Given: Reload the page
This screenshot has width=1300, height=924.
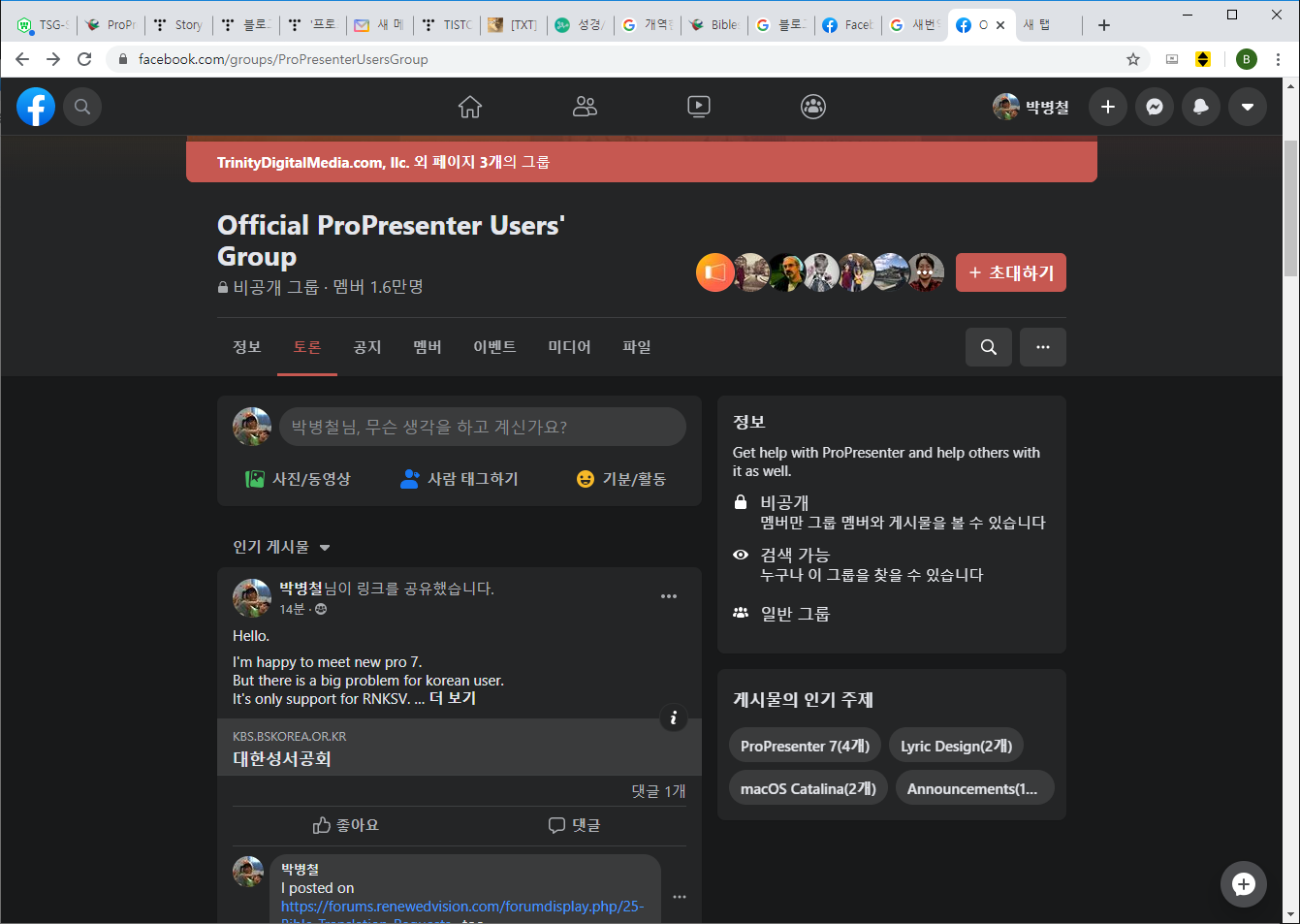Looking at the screenshot, I should (x=84, y=59).
